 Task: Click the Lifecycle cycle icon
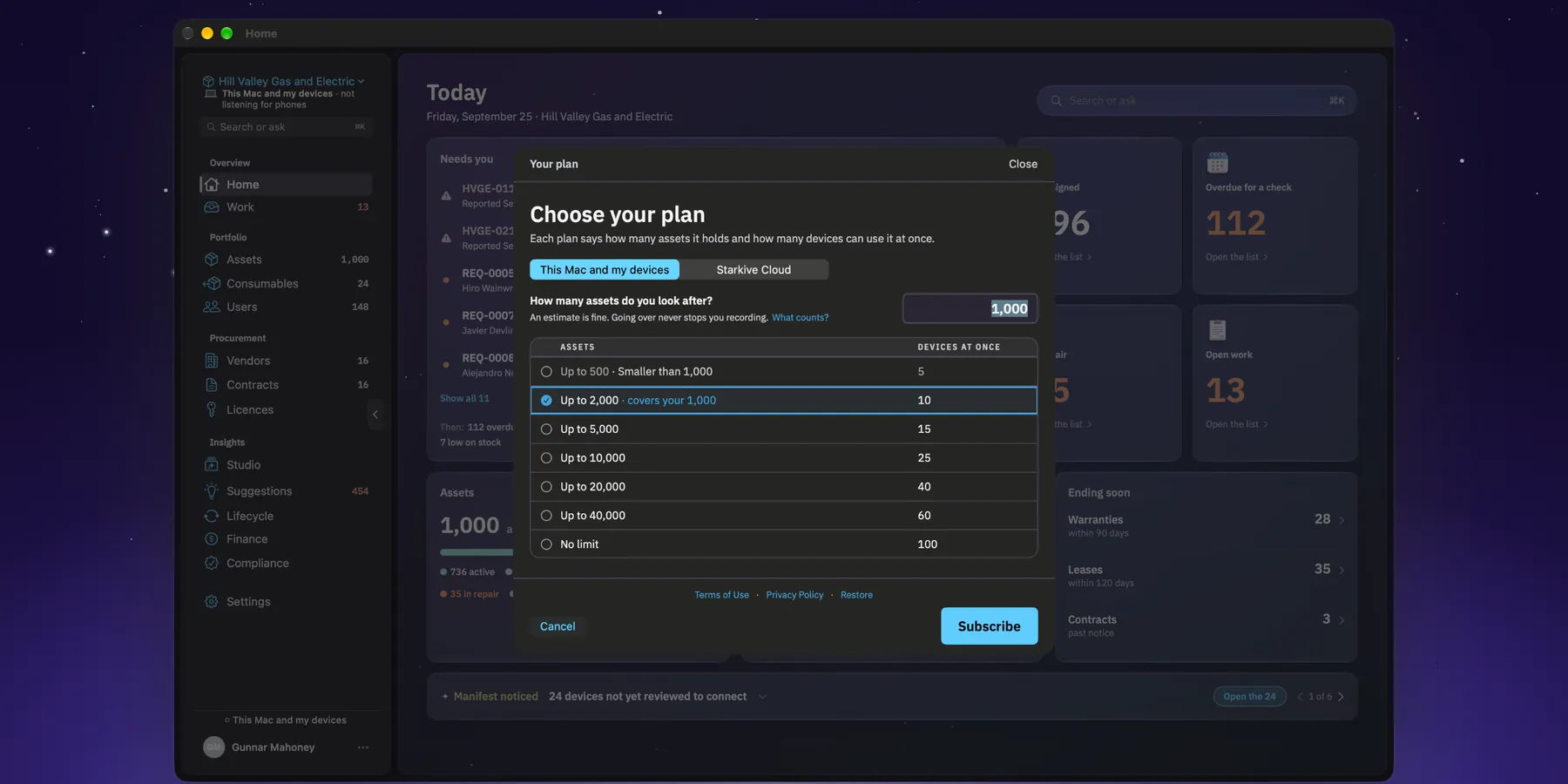point(211,516)
